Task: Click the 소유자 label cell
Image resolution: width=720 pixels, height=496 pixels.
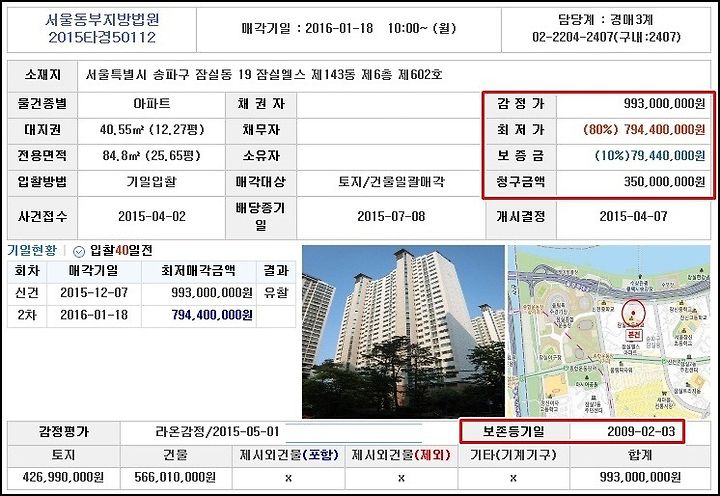Action: 261,156
